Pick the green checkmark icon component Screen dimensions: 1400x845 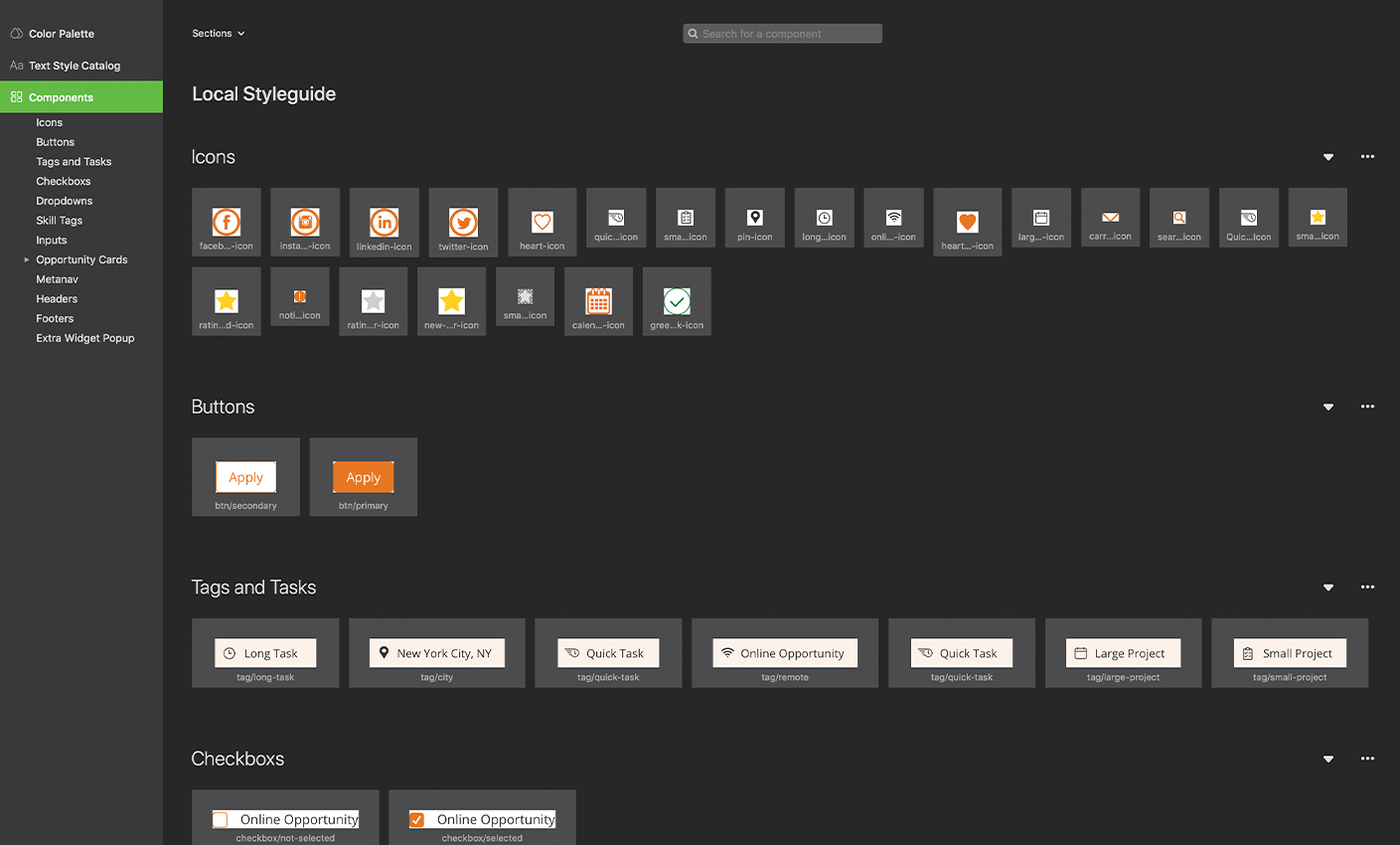[677, 301]
